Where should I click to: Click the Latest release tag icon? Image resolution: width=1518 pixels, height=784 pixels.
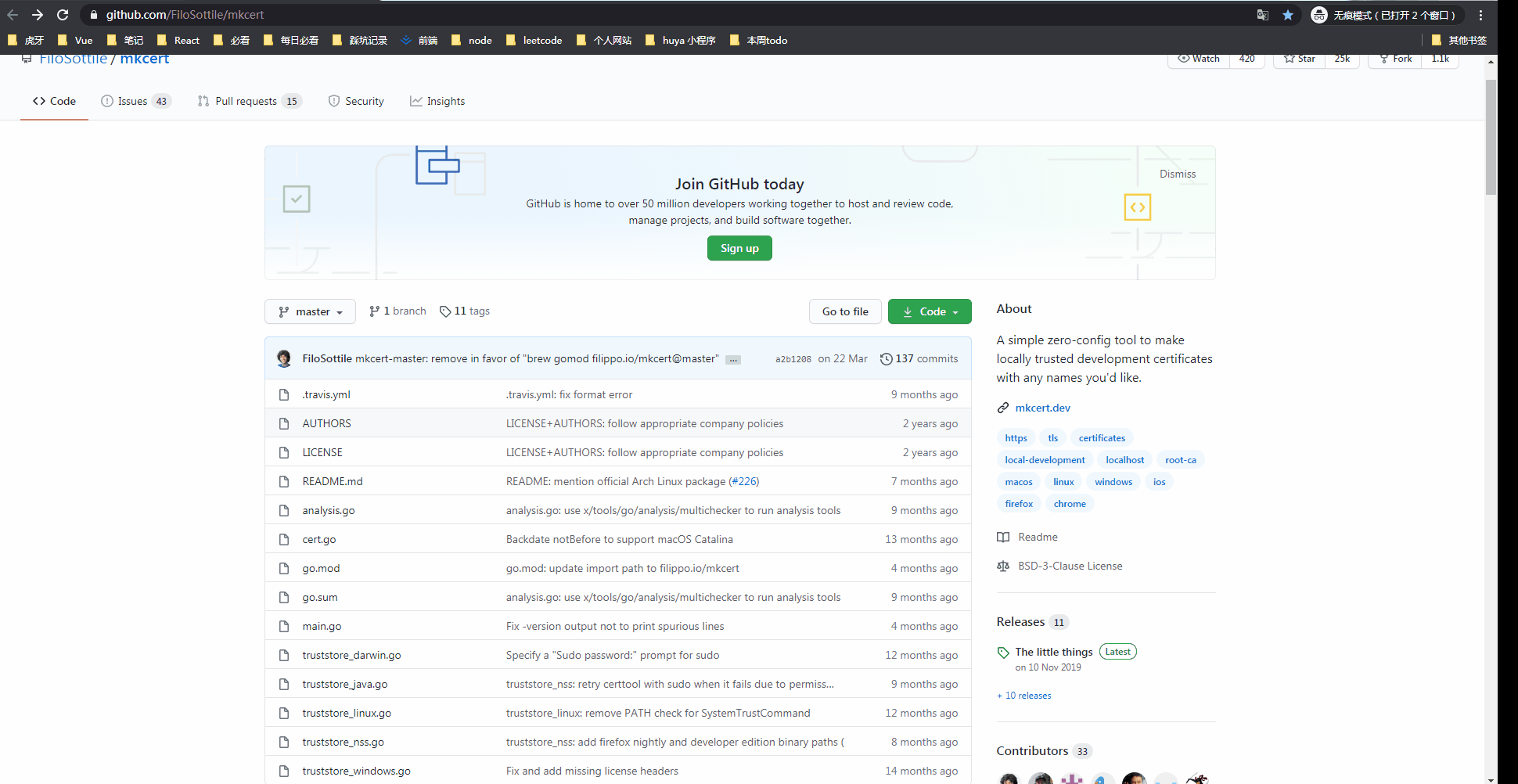pyautogui.click(x=1003, y=652)
